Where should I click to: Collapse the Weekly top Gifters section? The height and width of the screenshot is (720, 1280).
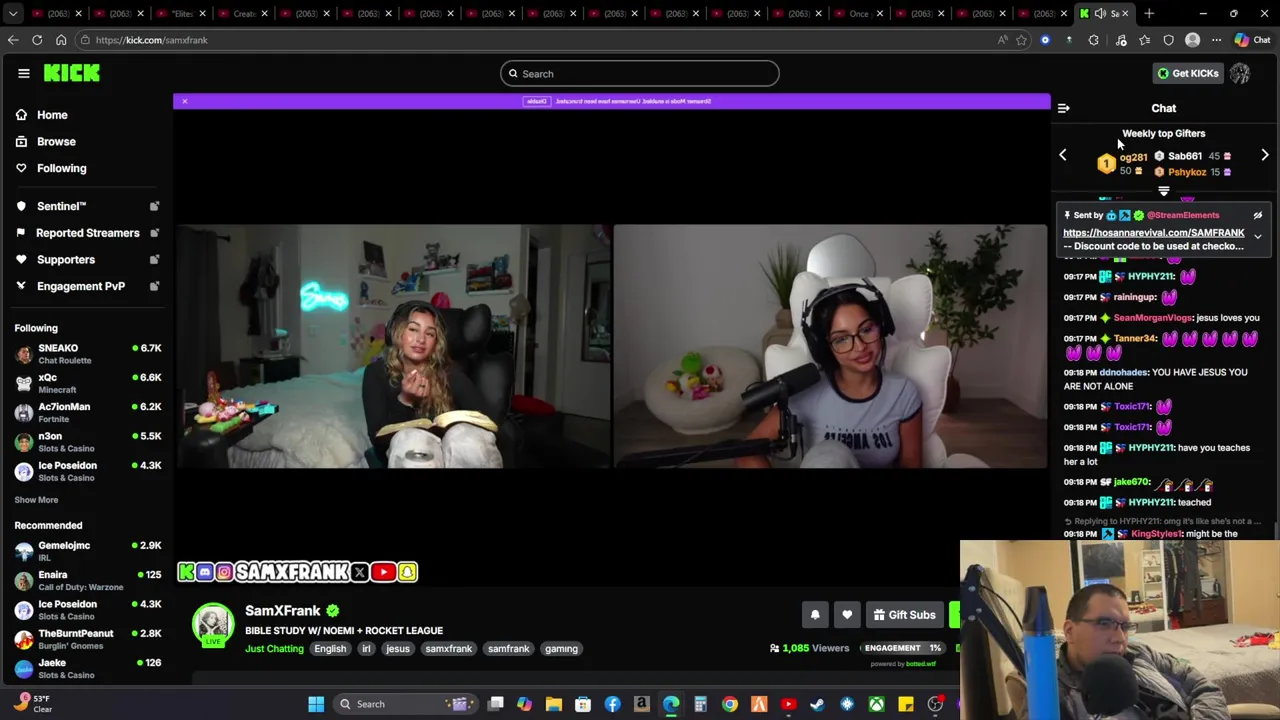coord(1163,190)
